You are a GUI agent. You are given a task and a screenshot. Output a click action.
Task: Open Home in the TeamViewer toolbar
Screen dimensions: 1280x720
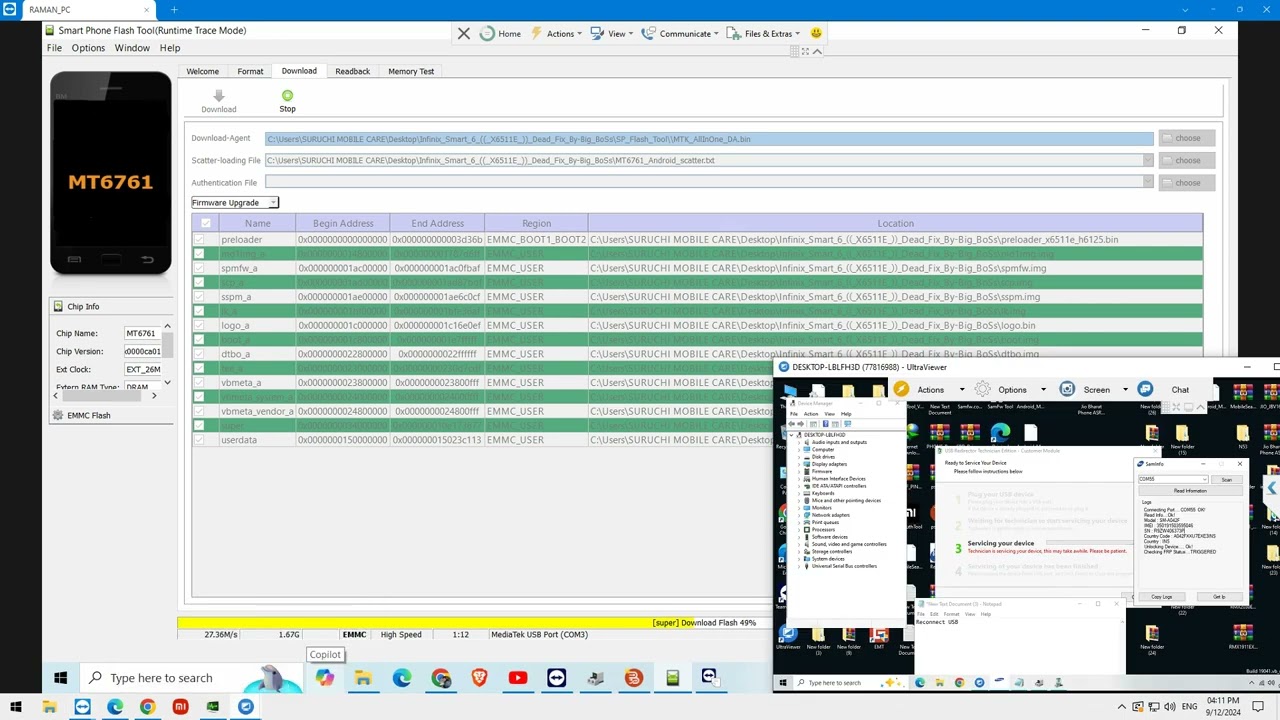pyautogui.click(x=500, y=33)
